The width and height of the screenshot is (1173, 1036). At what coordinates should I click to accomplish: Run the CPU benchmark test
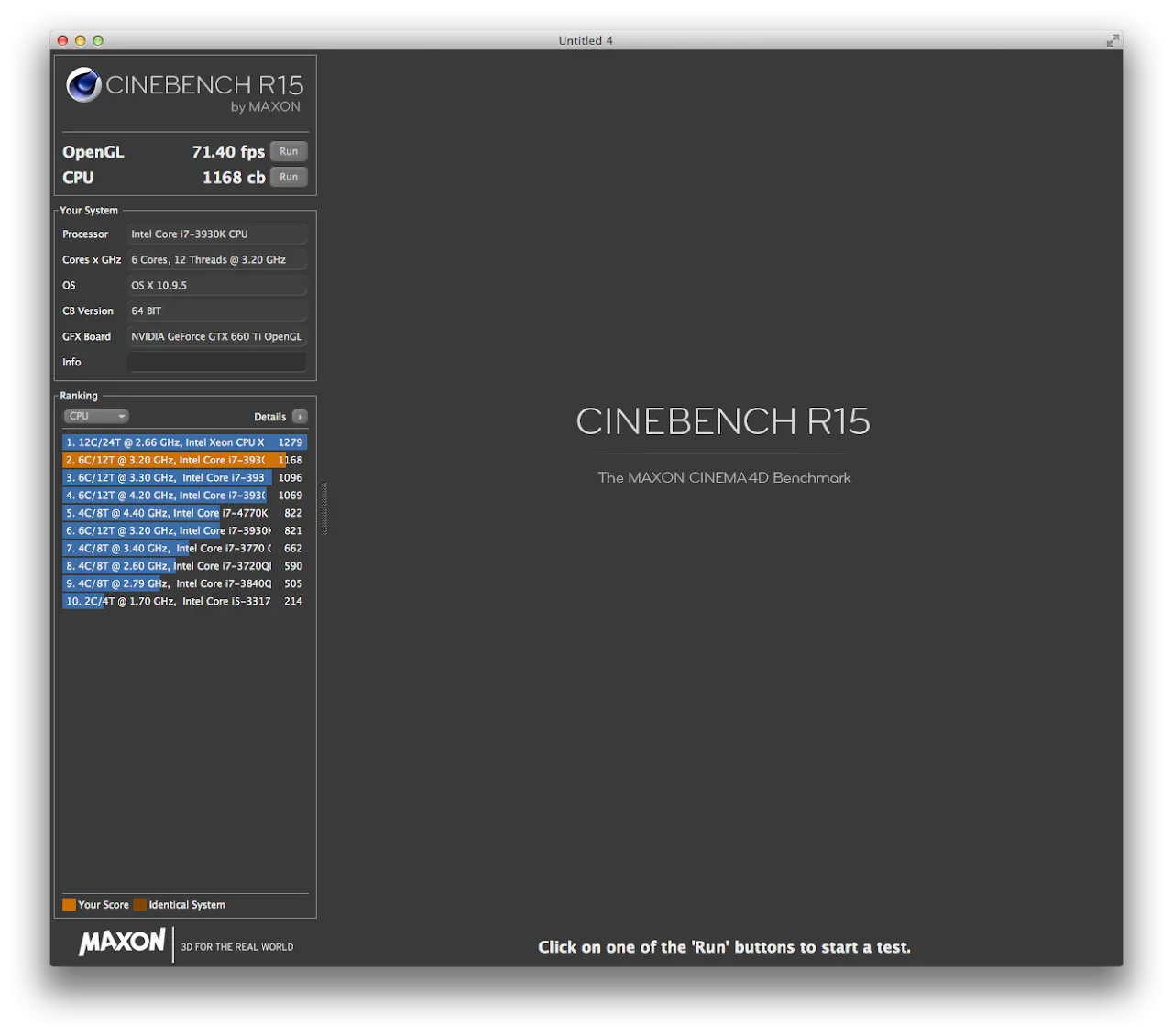point(289,178)
